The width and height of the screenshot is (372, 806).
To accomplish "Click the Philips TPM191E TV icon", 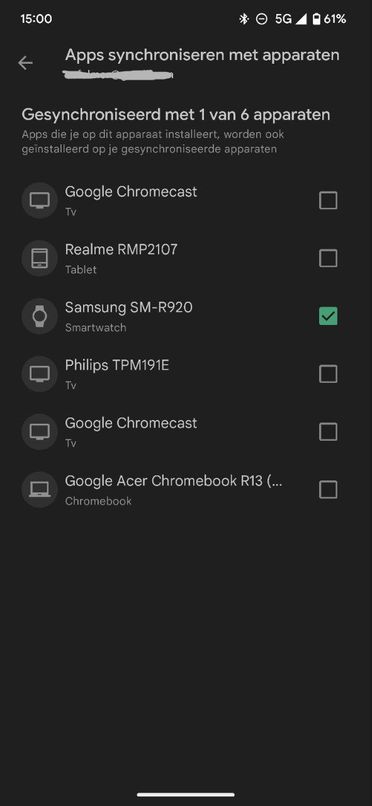I will (40, 374).
